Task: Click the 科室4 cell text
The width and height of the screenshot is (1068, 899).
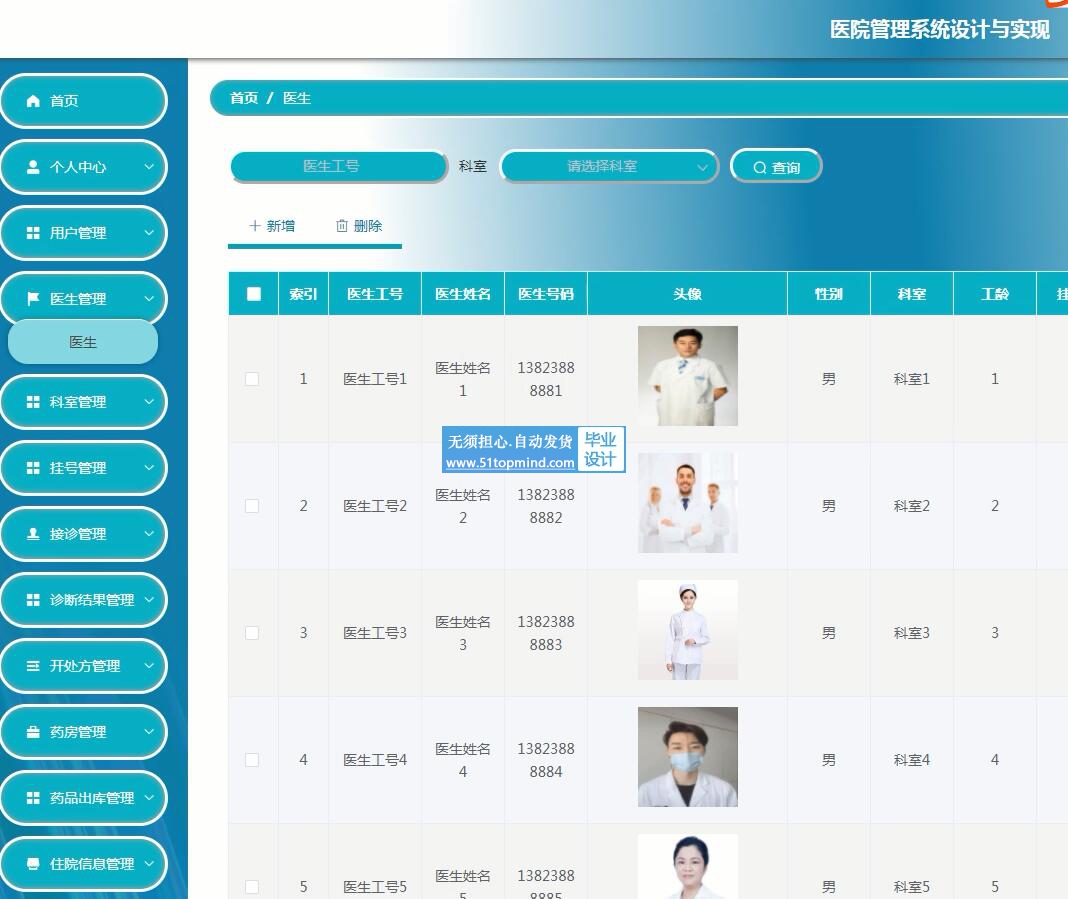Action: [x=912, y=759]
